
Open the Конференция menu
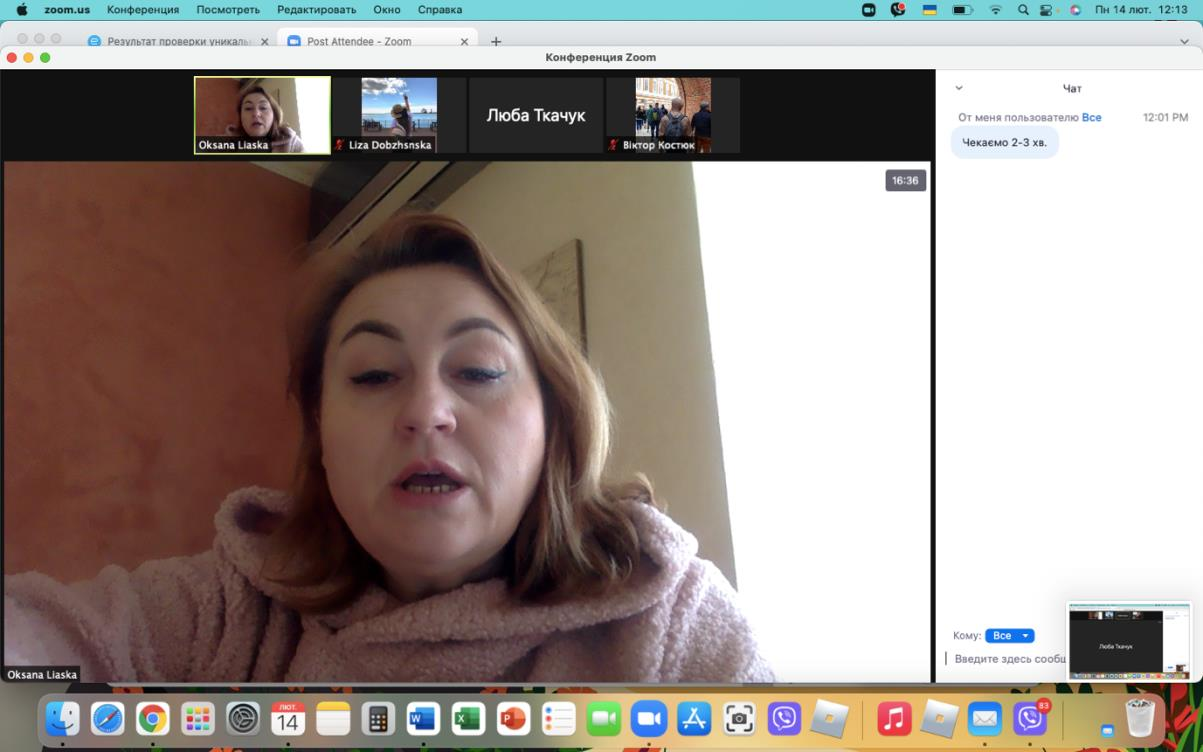tap(143, 10)
